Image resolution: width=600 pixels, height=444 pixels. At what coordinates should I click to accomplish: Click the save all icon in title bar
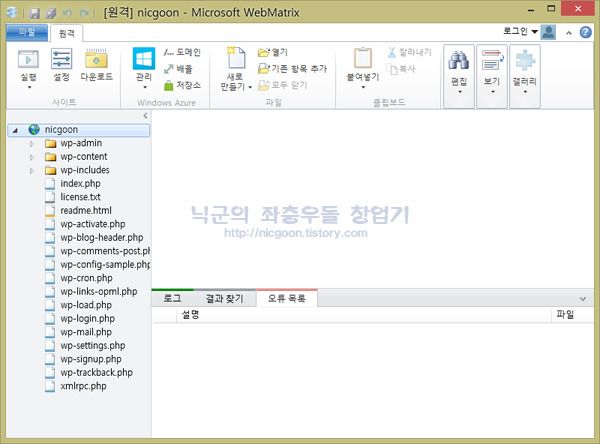coord(51,13)
